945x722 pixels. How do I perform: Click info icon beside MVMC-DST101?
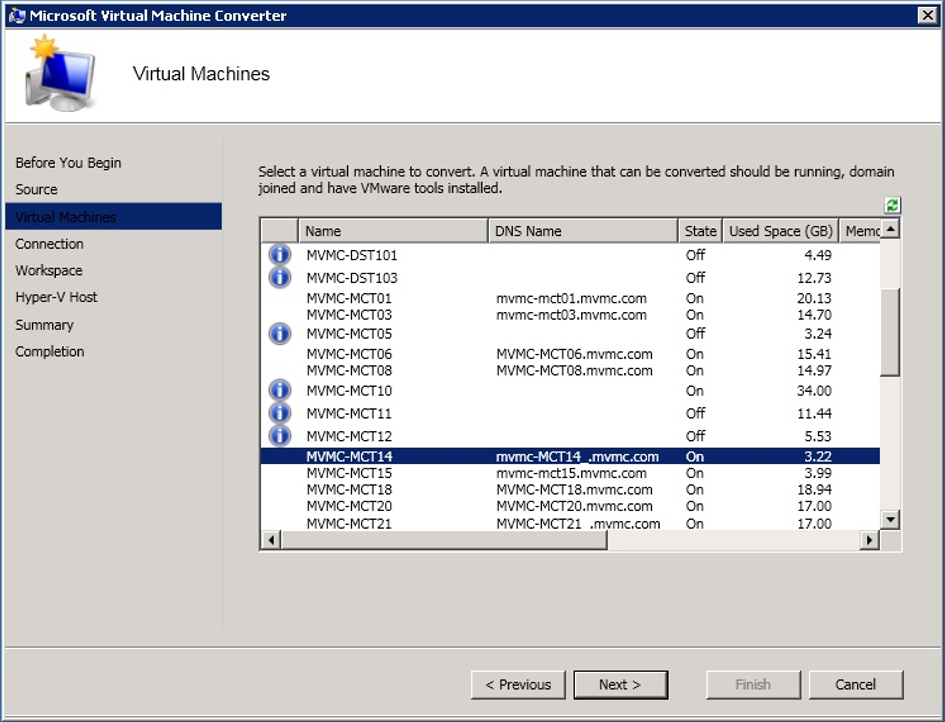280,255
